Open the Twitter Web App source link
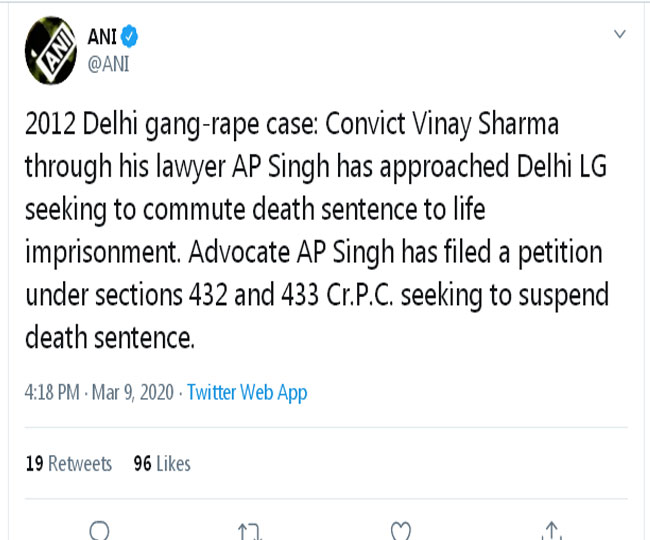 247,392
